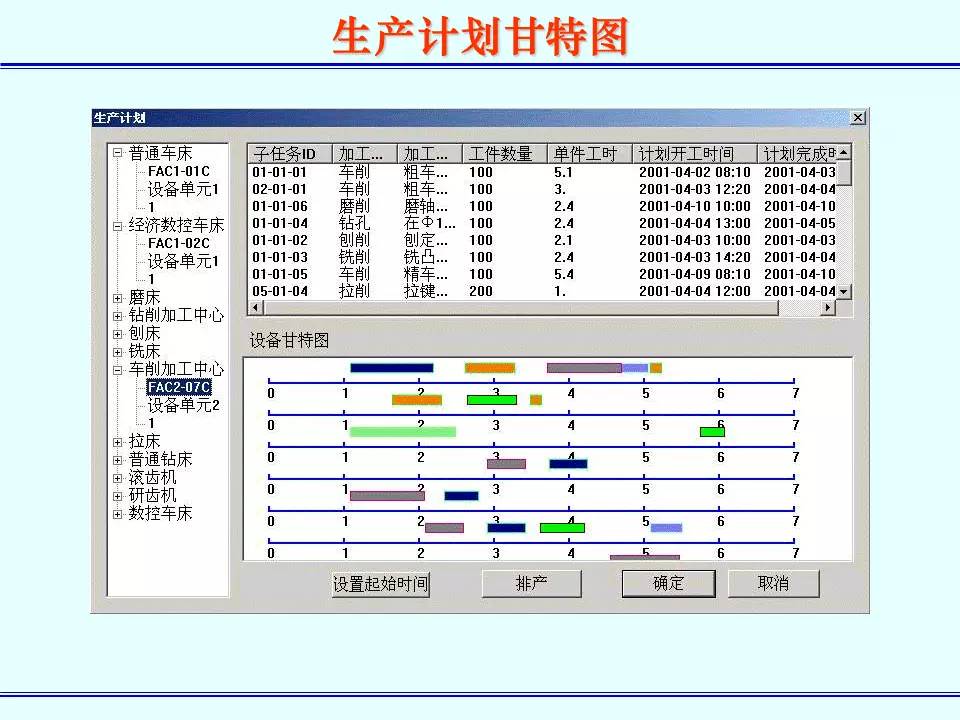Click the 设置起始时间 button
The height and width of the screenshot is (720, 960).
pyautogui.click(x=380, y=584)
